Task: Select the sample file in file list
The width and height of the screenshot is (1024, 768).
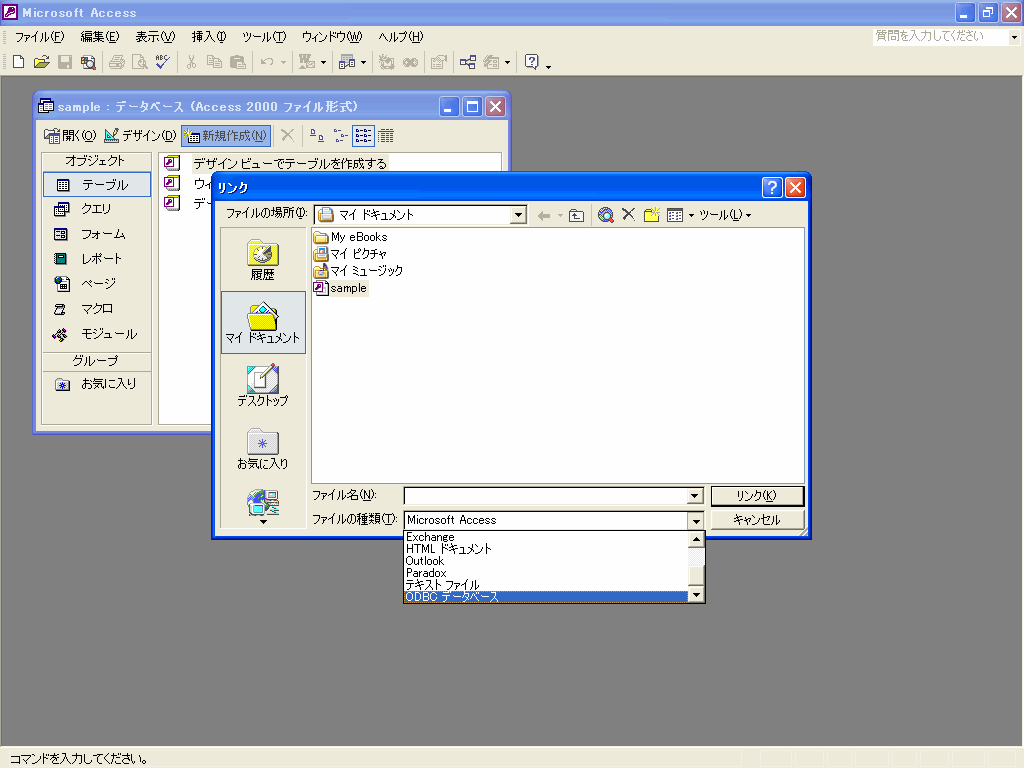Action: 341,288
